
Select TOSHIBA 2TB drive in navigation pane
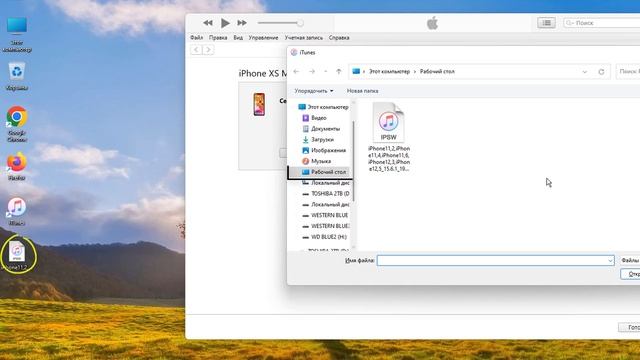click(x=326, y=194)
